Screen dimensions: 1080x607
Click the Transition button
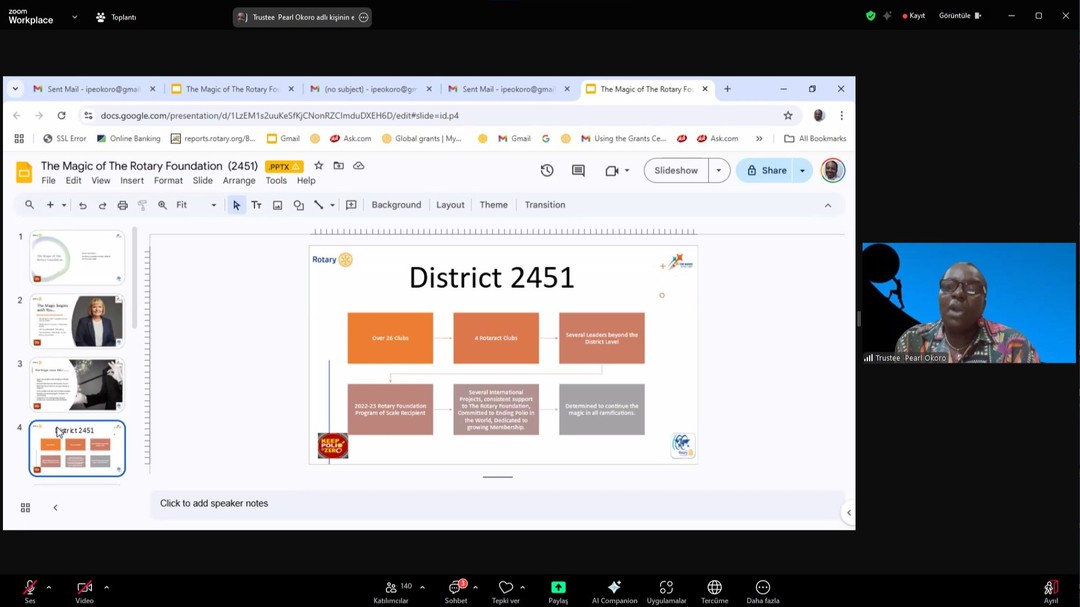[x=545, y=205]
